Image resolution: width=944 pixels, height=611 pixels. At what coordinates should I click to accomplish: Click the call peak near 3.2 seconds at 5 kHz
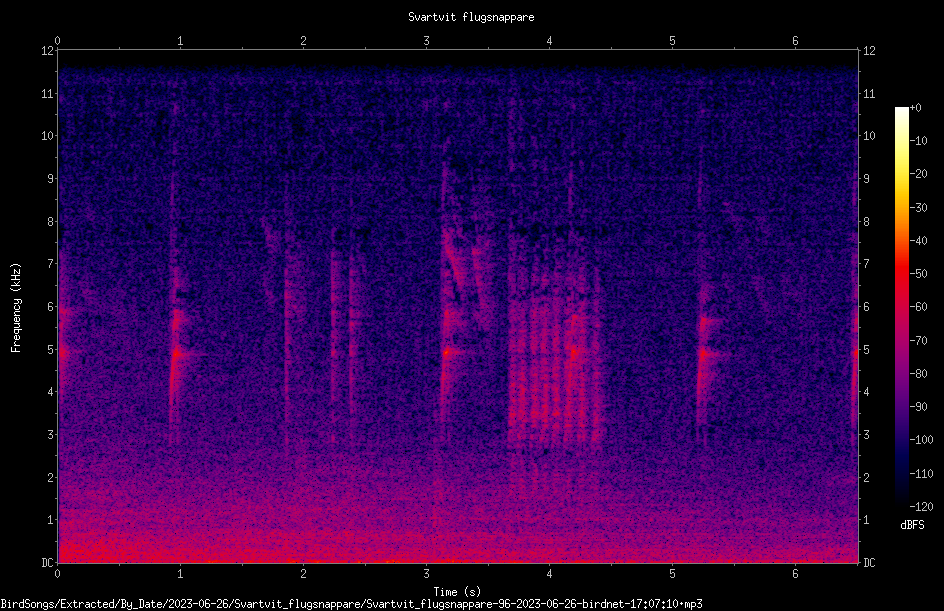447,352
